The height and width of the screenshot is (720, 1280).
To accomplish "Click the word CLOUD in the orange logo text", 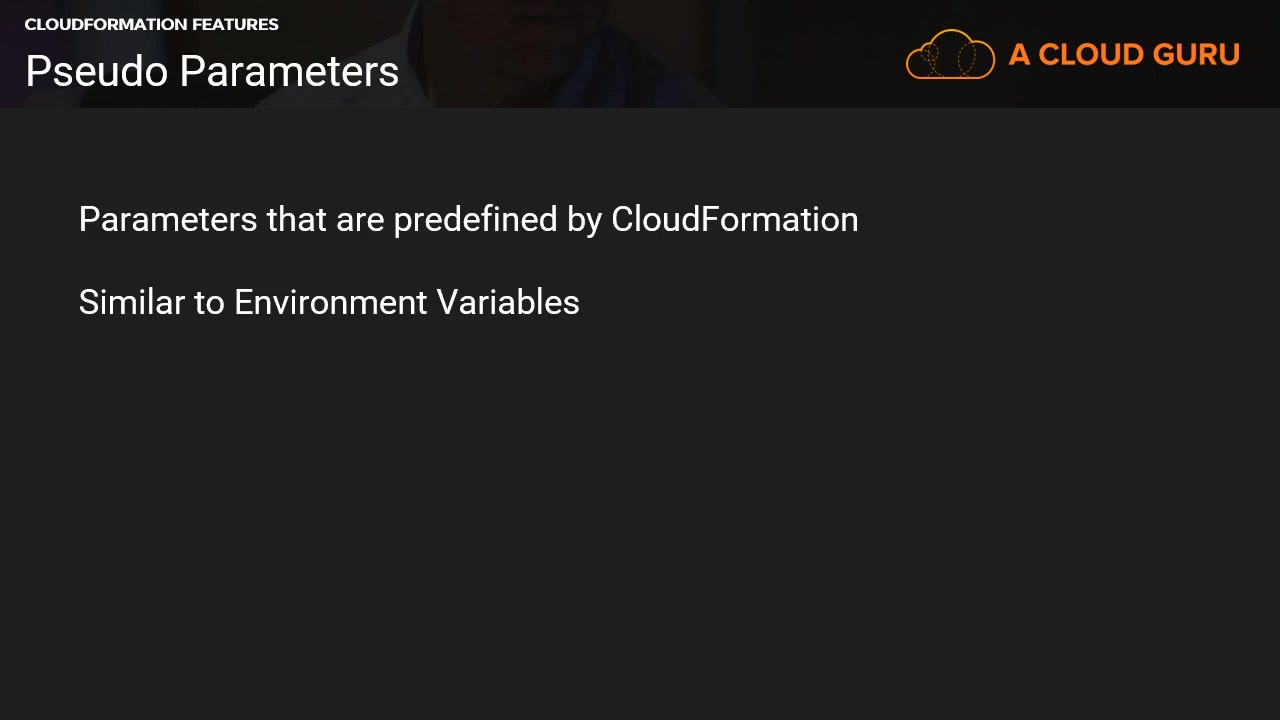I will tap(1090, 55).
